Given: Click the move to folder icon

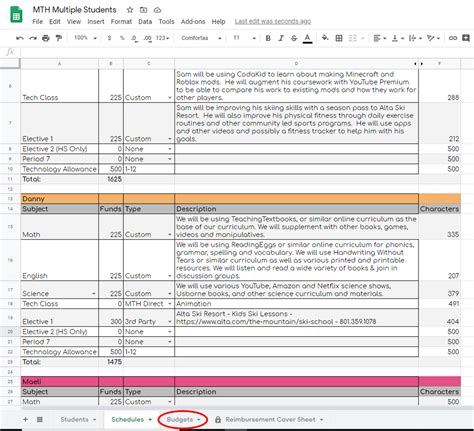Looking at the screenshot, I should (143, 10).
